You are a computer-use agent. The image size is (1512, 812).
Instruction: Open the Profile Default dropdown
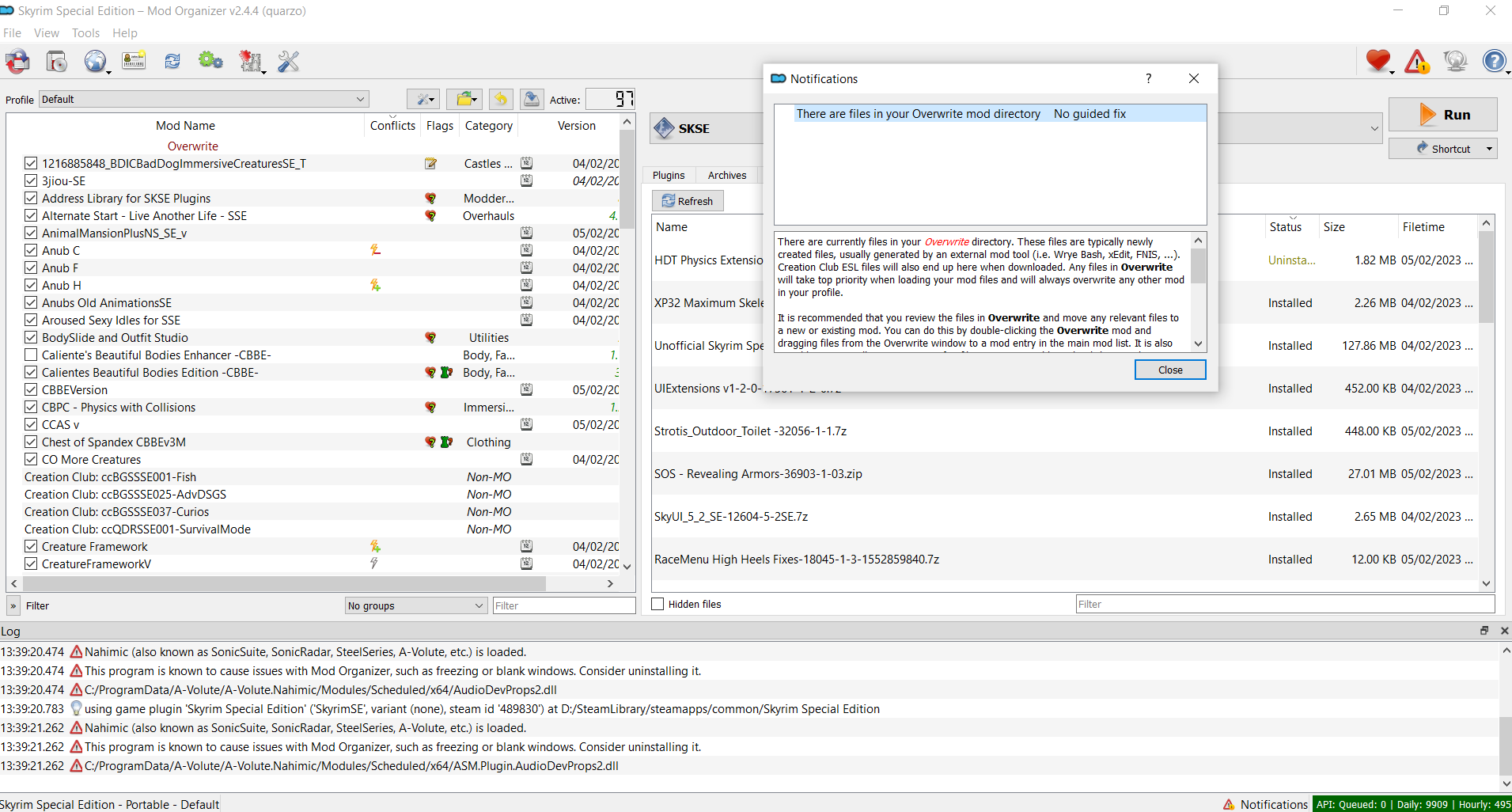[x=204, y=99]
